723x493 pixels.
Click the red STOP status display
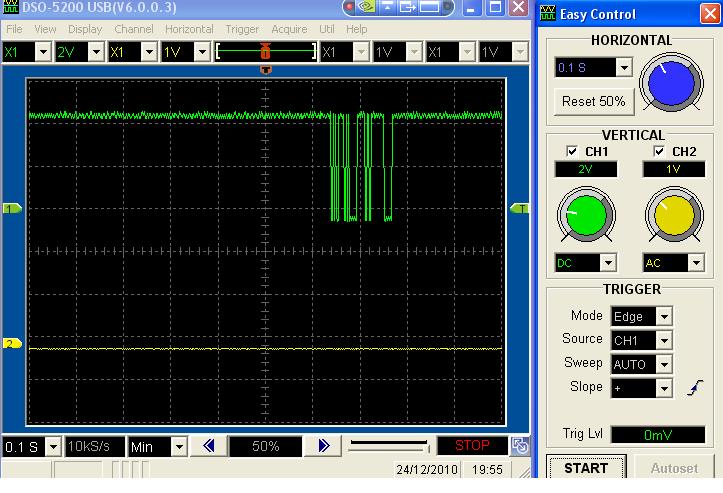pyautogui.click(x=472, y=445)
